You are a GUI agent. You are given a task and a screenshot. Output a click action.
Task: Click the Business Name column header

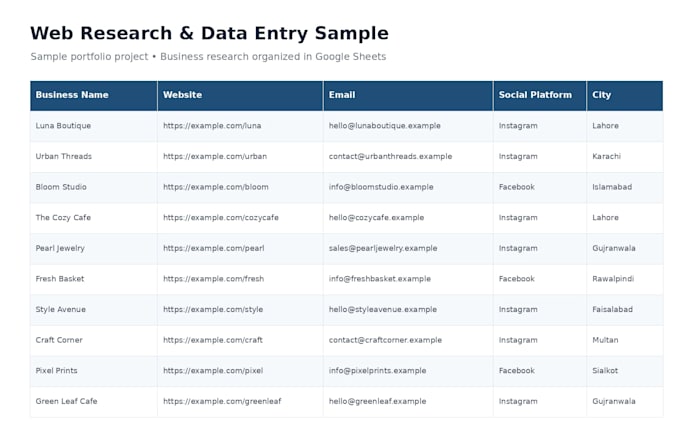94,95
